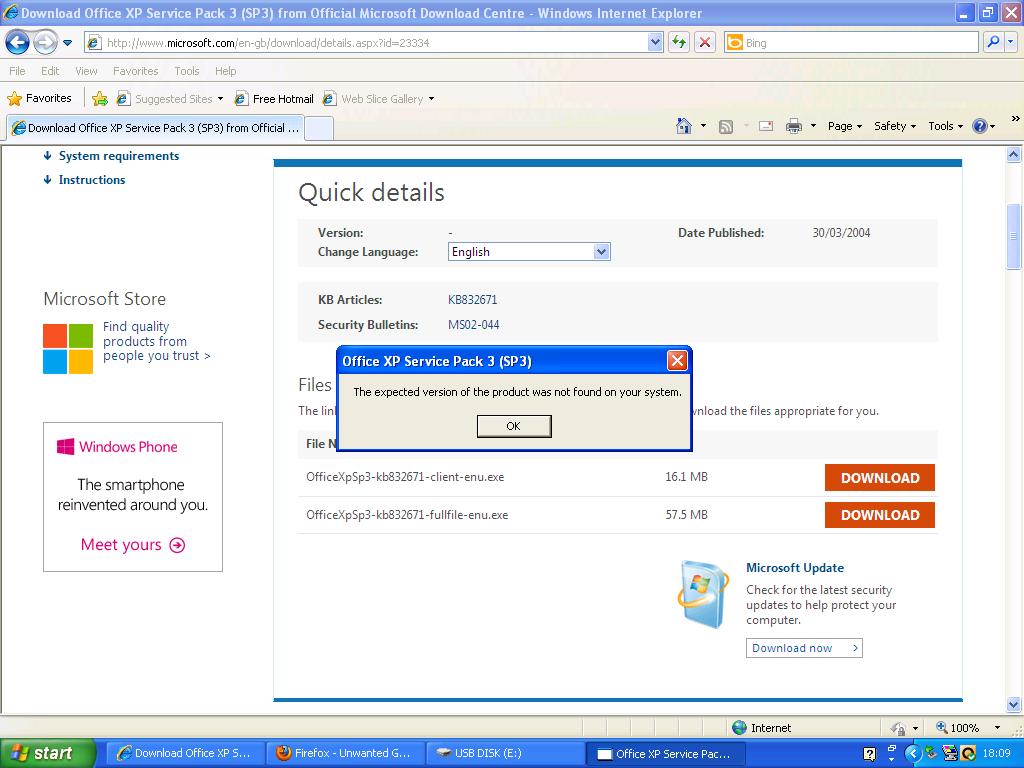Open the Edit menu
The image size is (1024, 768).
click(x=50, y=71)
